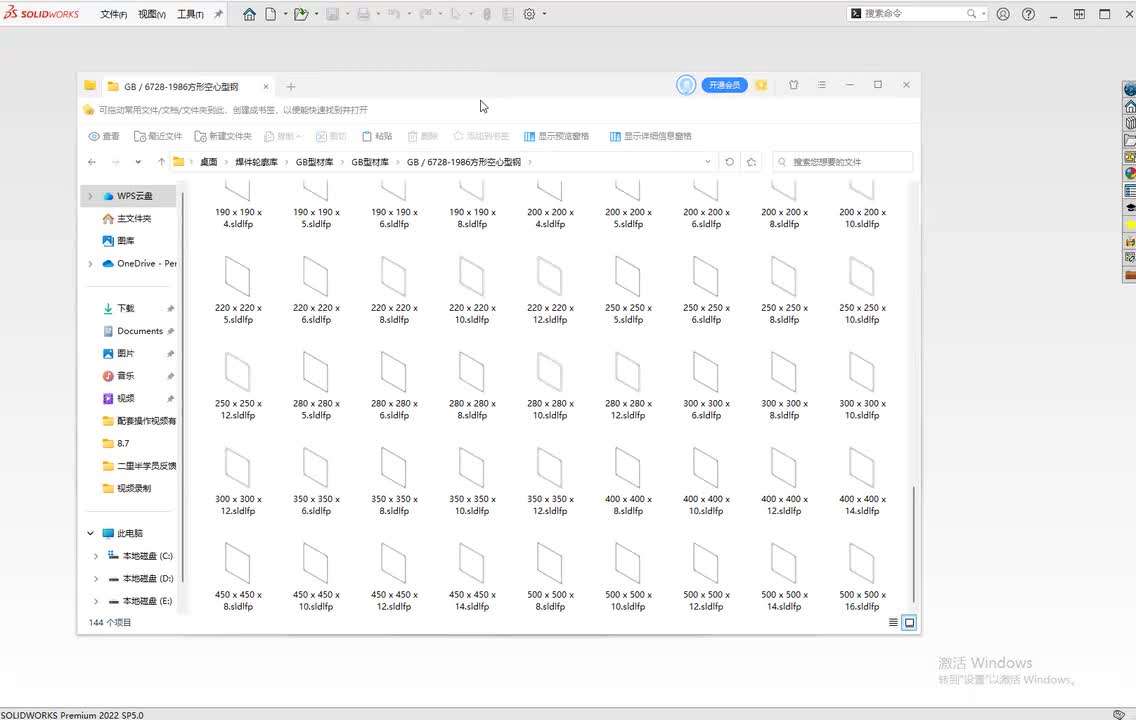Open a file in SolidWorks
The height and width of the screenshot is (720, 1136).
coord(301,14)
